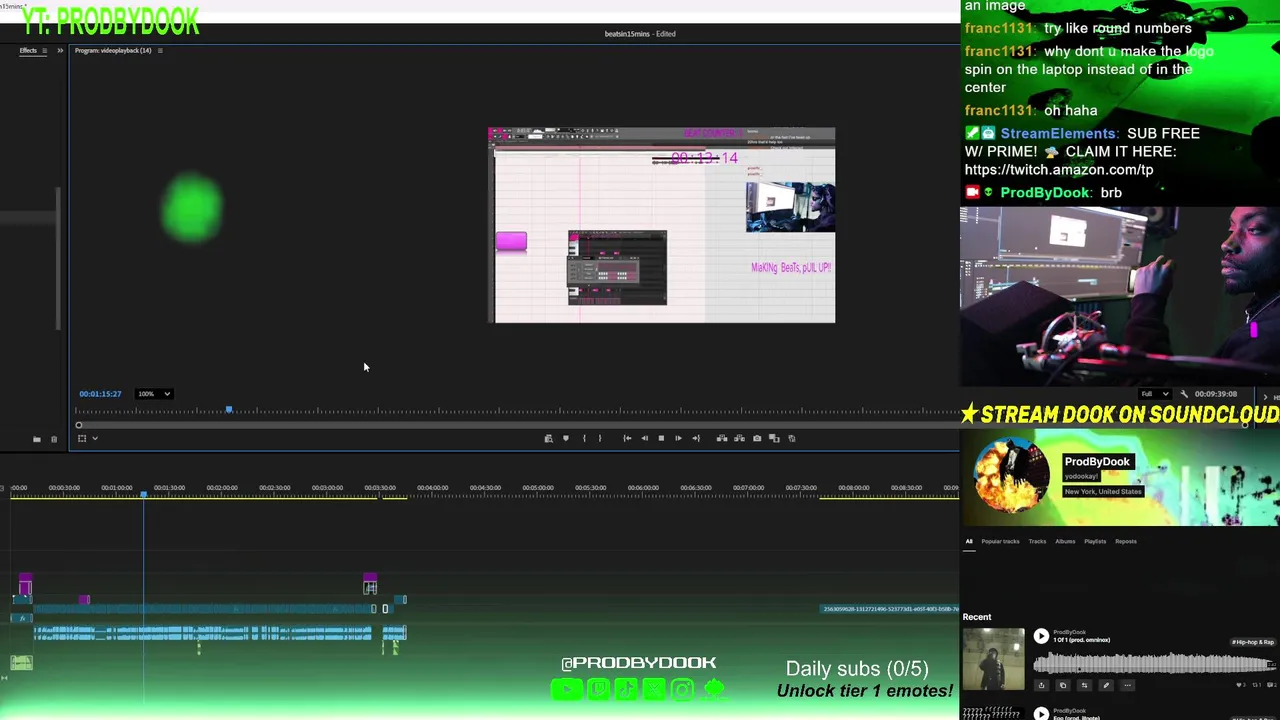Select SoundCloud Popular tracks tab

1000,541
